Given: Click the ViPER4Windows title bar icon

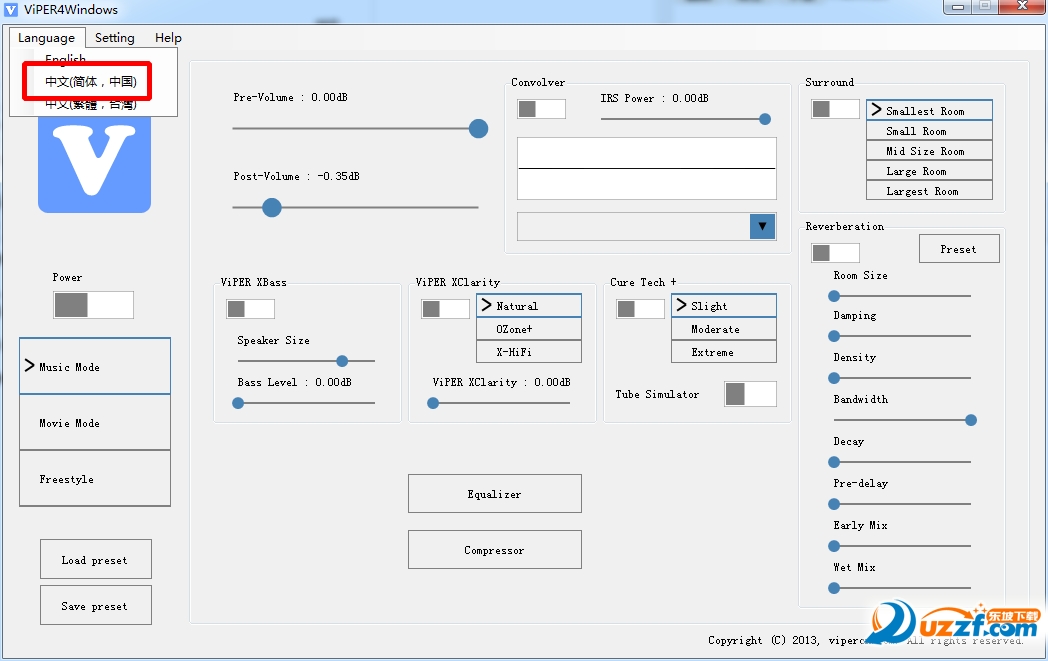Looking at the screenshot, I should point(11,10).
